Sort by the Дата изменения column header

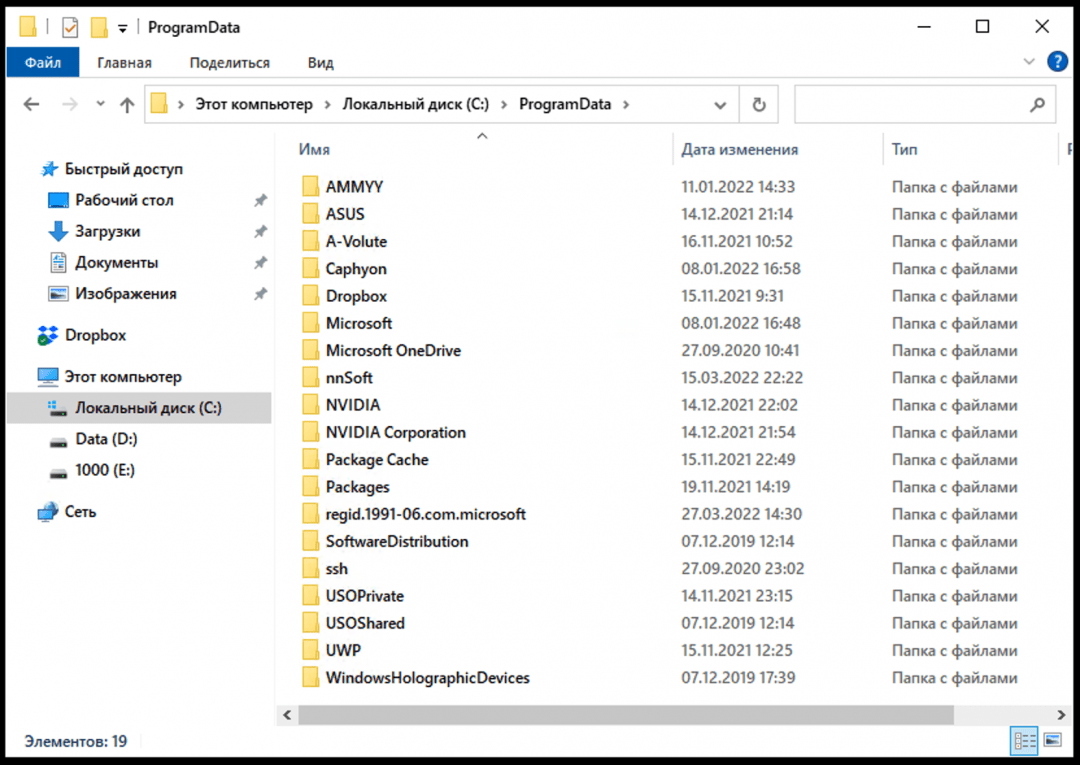(x=739, y=149)
